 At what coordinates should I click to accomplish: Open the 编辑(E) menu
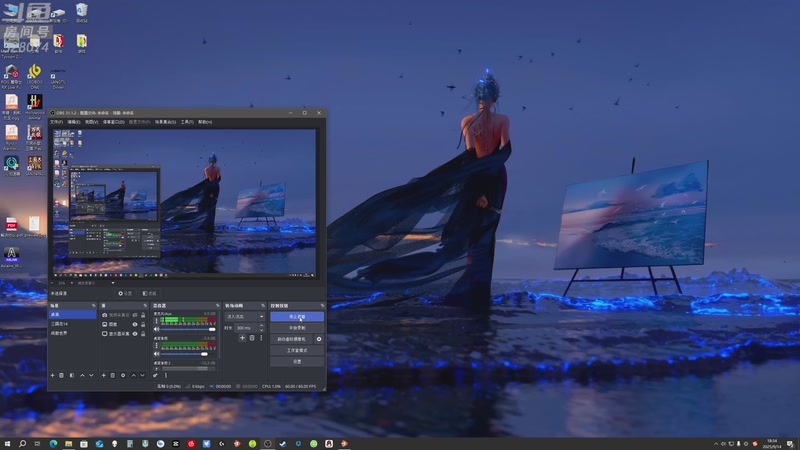click(x=74, y=122)
